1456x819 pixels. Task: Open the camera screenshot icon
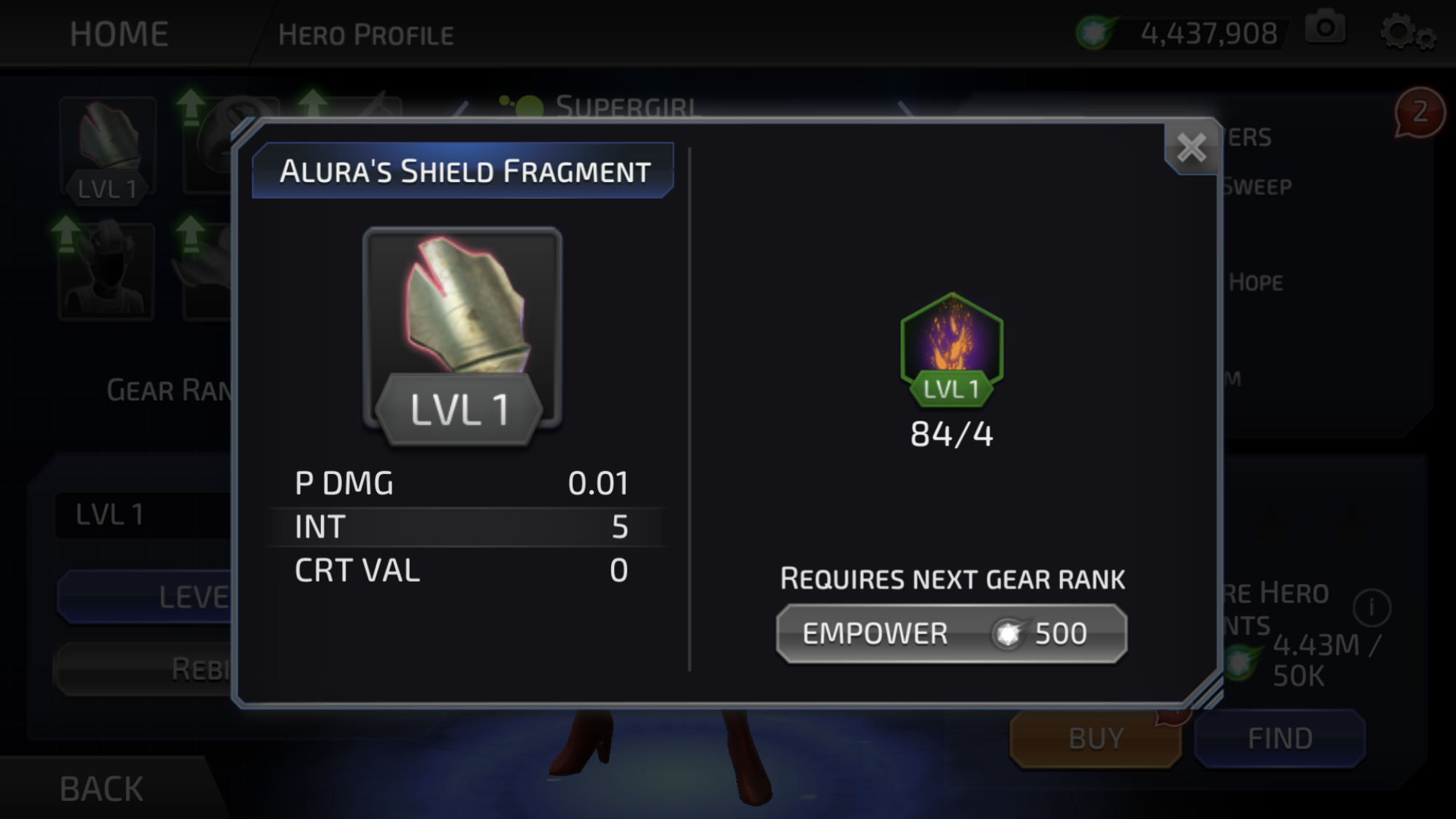click(1325, 29)
